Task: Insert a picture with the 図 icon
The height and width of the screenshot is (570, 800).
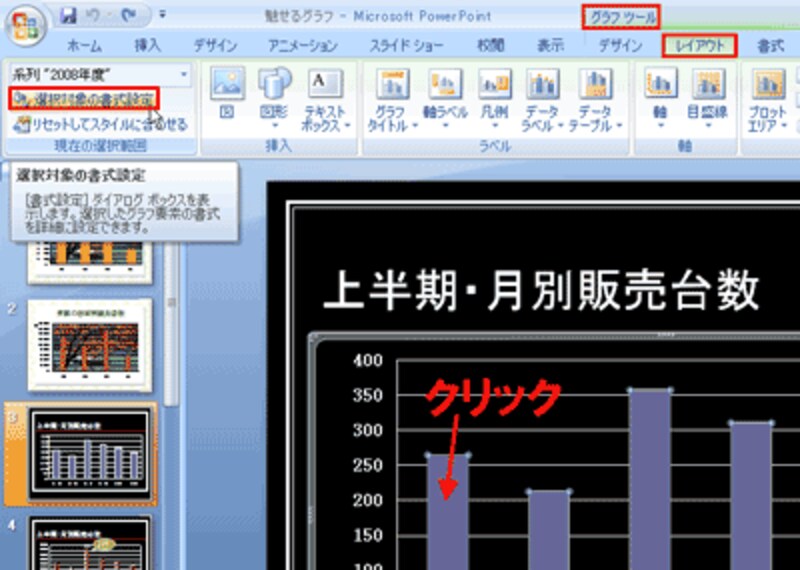Action: (227, 93)
